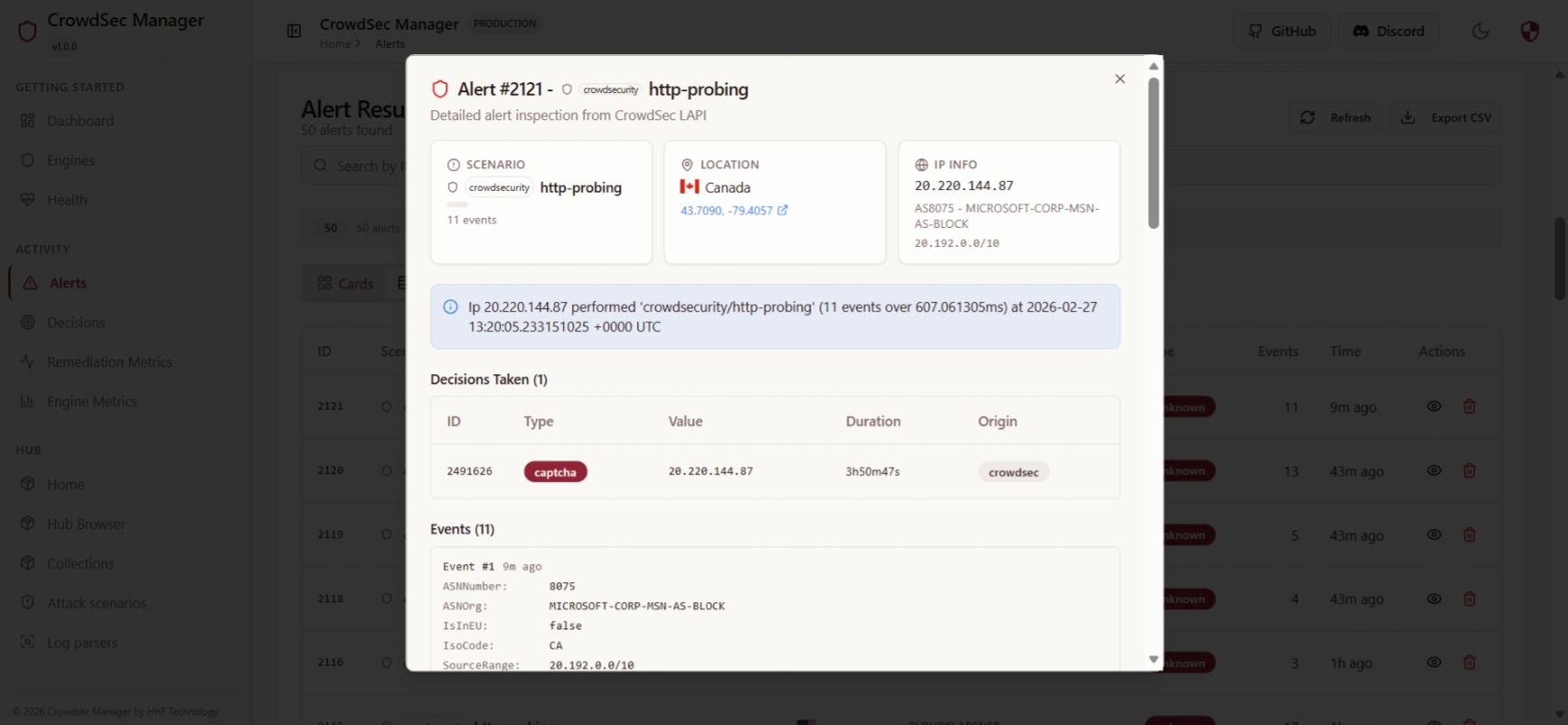The width and height of the screenshot is (1568, 725).
Task: Switch to the Cards view tab
Action: click(x=345, y=283)
